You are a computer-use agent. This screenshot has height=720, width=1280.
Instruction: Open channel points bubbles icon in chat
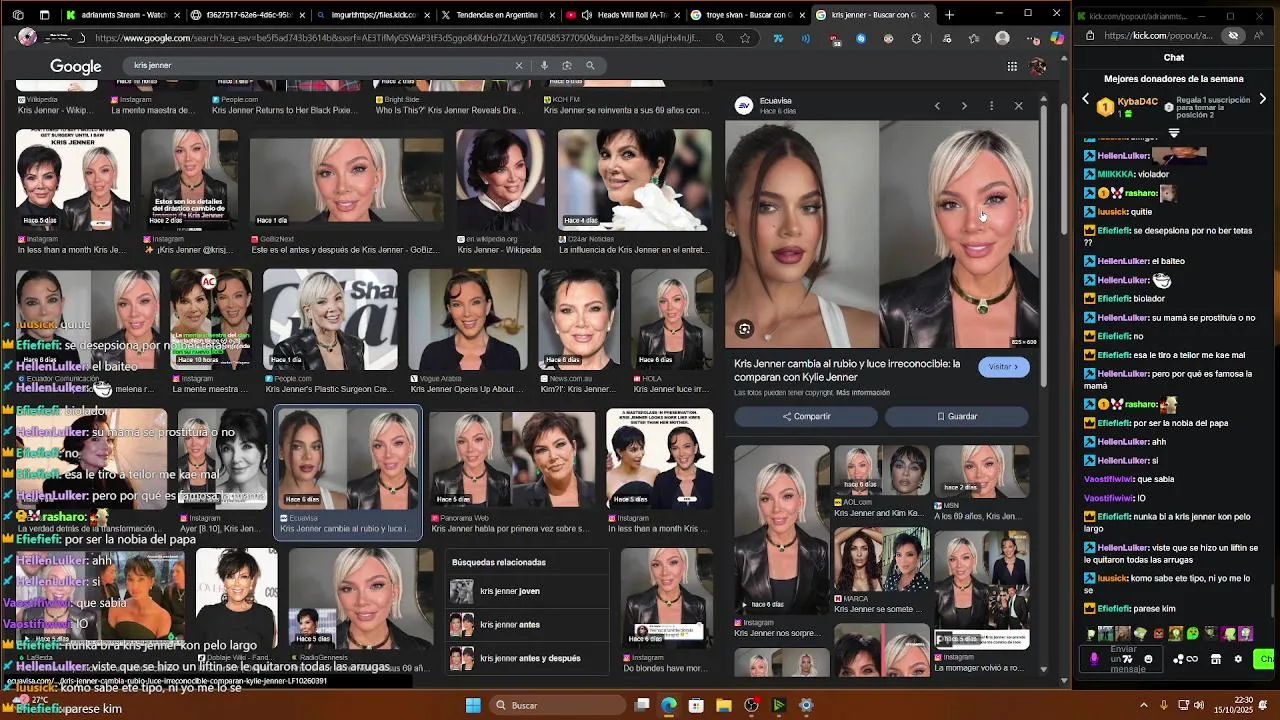click(1178, 659)
